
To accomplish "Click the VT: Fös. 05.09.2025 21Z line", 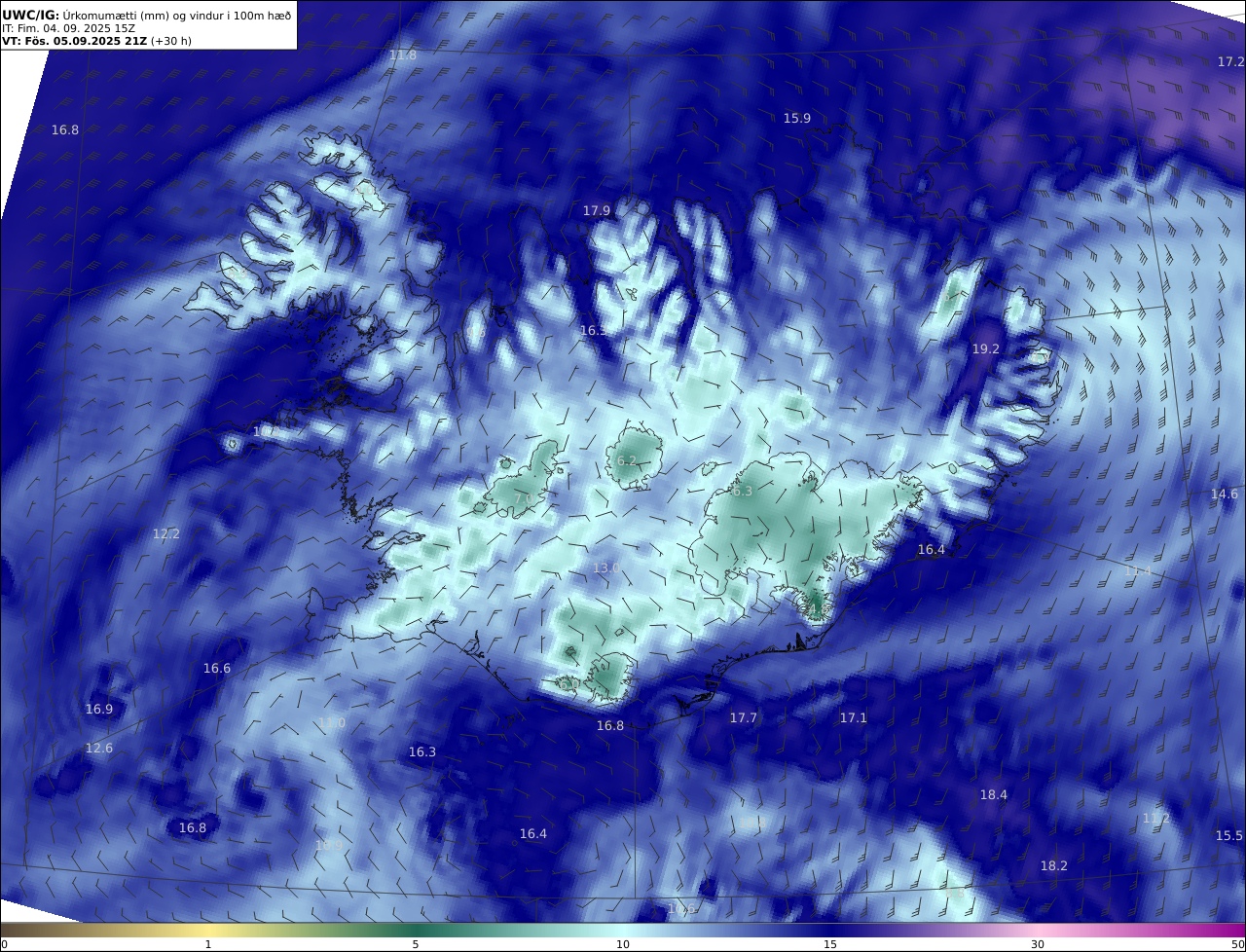I will 96,41.
